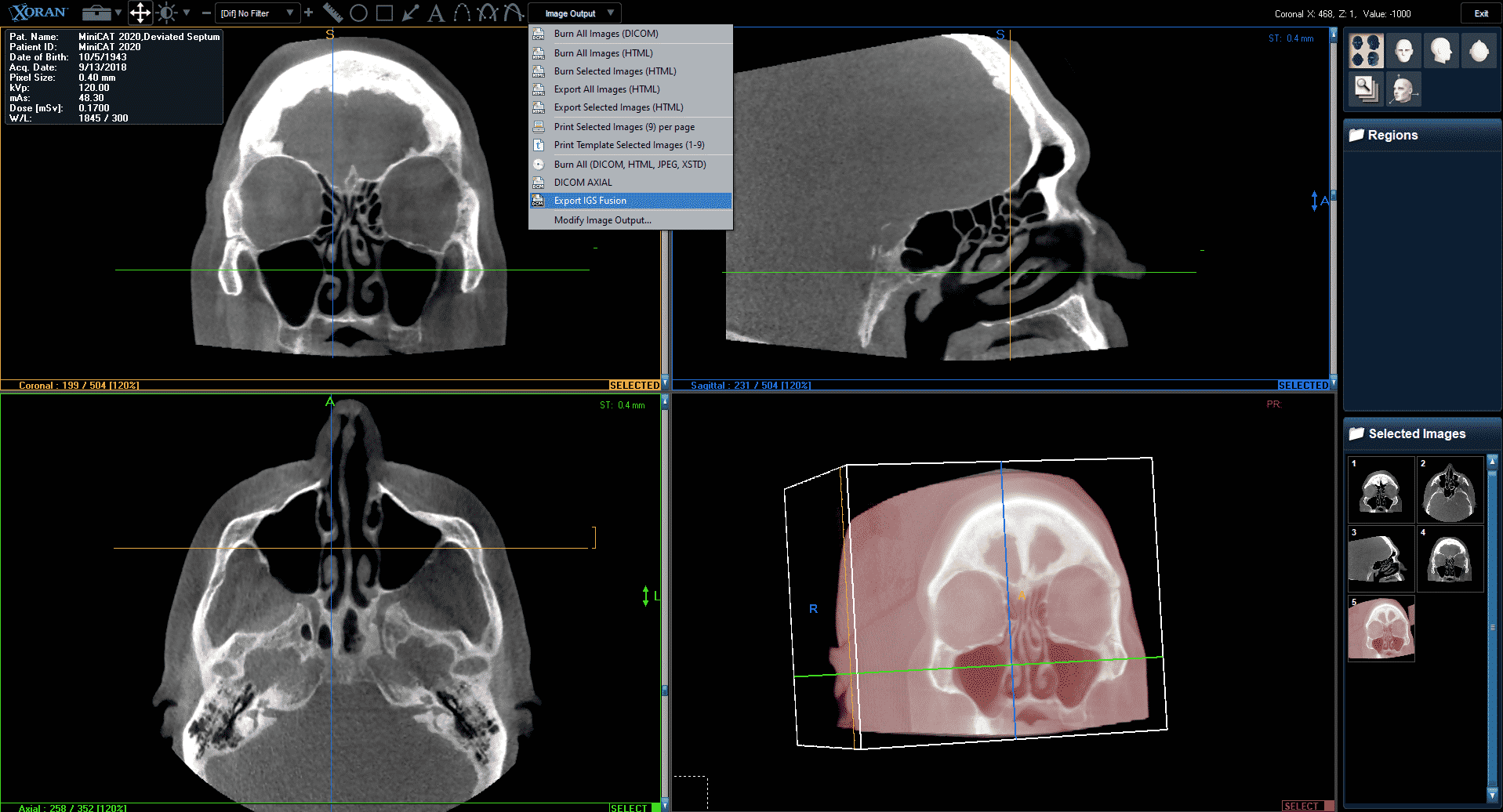Click Selected Images scrollbar down arrow

click(1492, 794)
